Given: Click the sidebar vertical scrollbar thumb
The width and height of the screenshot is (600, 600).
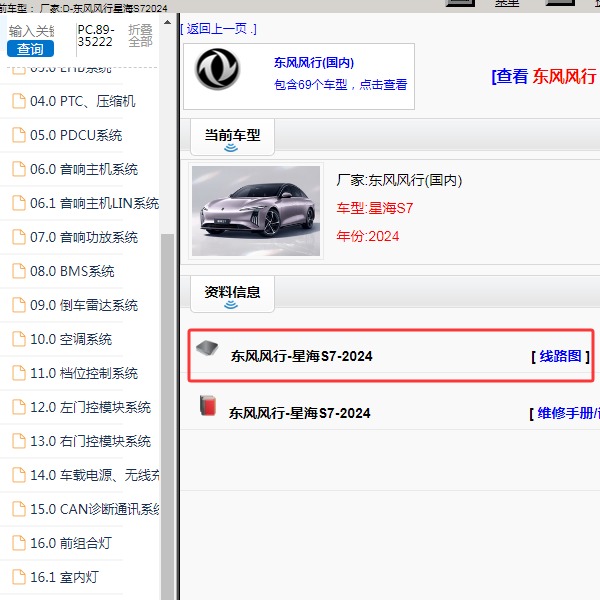Looking at the screenshot, I should click(167, 417).
